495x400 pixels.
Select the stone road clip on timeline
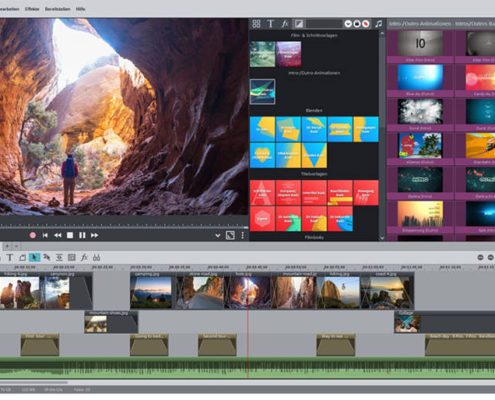200,291
